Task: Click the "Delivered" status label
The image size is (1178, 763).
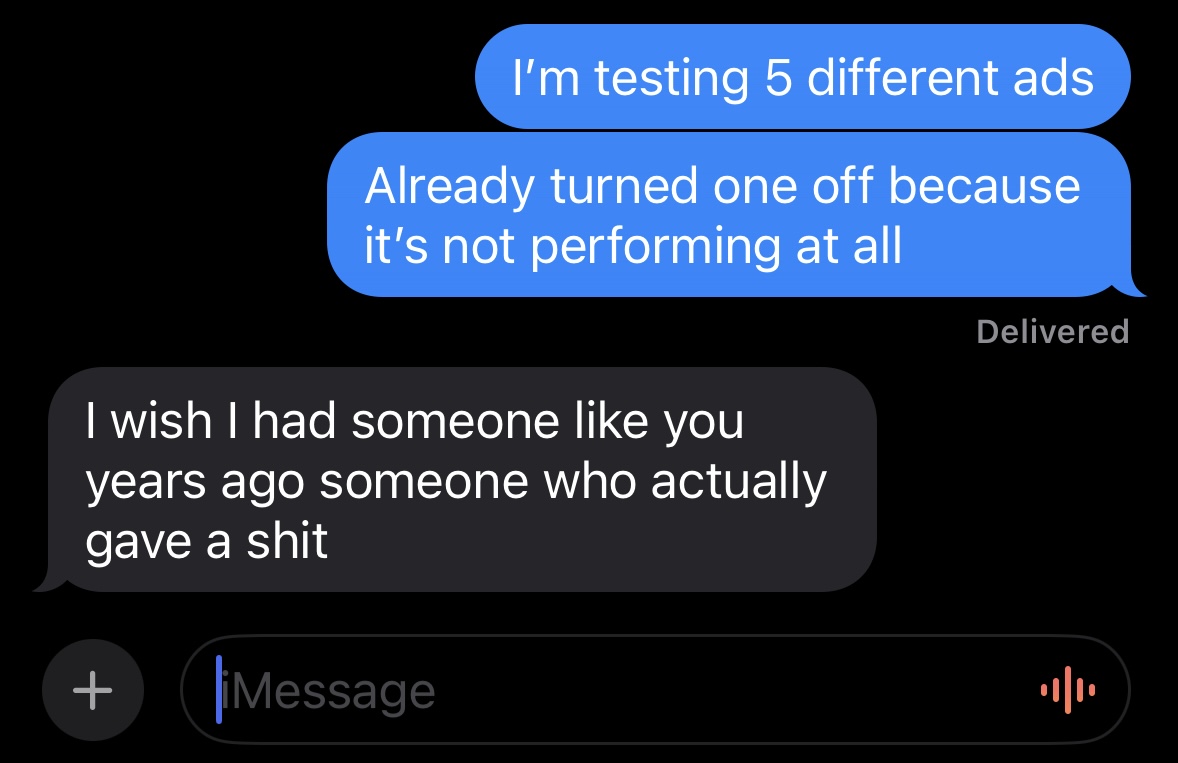Action: (1052, 331)
